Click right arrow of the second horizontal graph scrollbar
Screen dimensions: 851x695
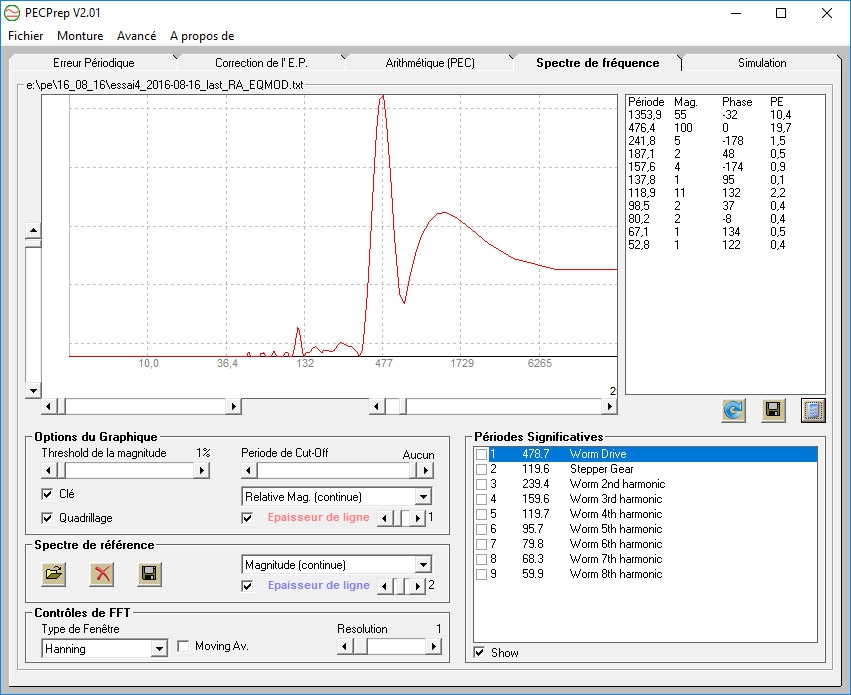(609, 406)
